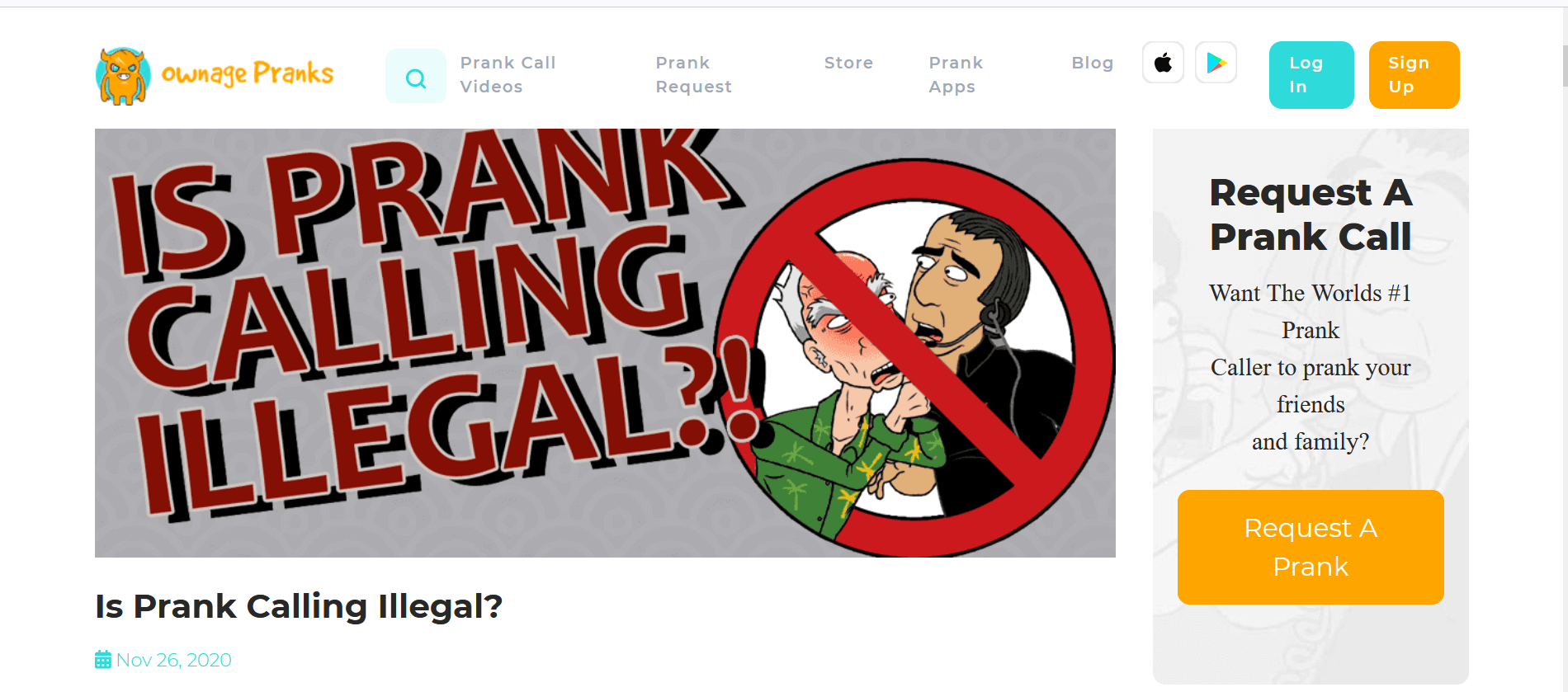Viewport: 1568px width, 692px height.
Task: Open the Google Play store icon
Action: pyautogui.click(x=1216, y=63)
